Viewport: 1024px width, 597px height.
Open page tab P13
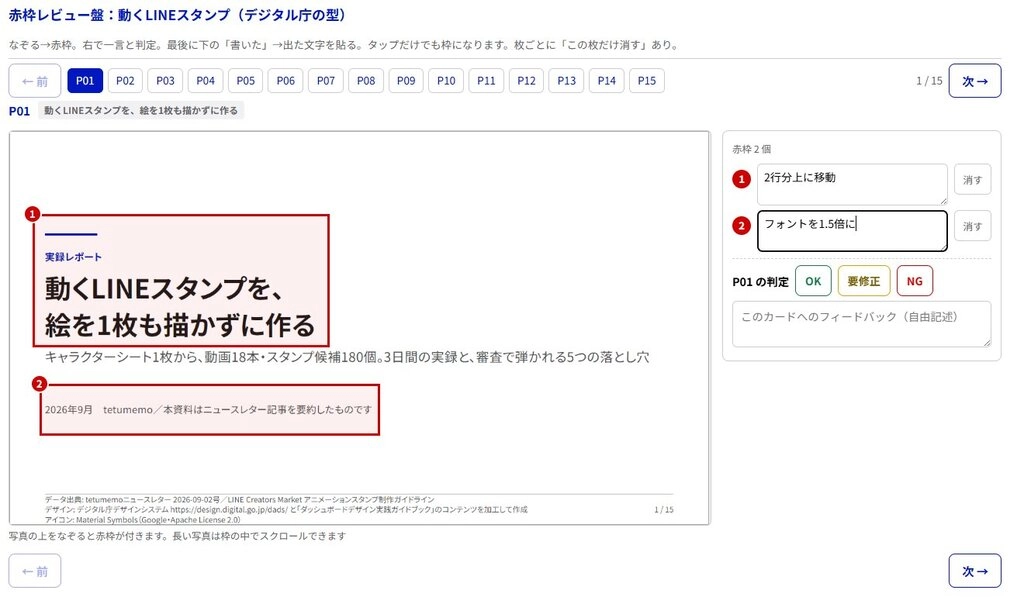coord(567,81)
